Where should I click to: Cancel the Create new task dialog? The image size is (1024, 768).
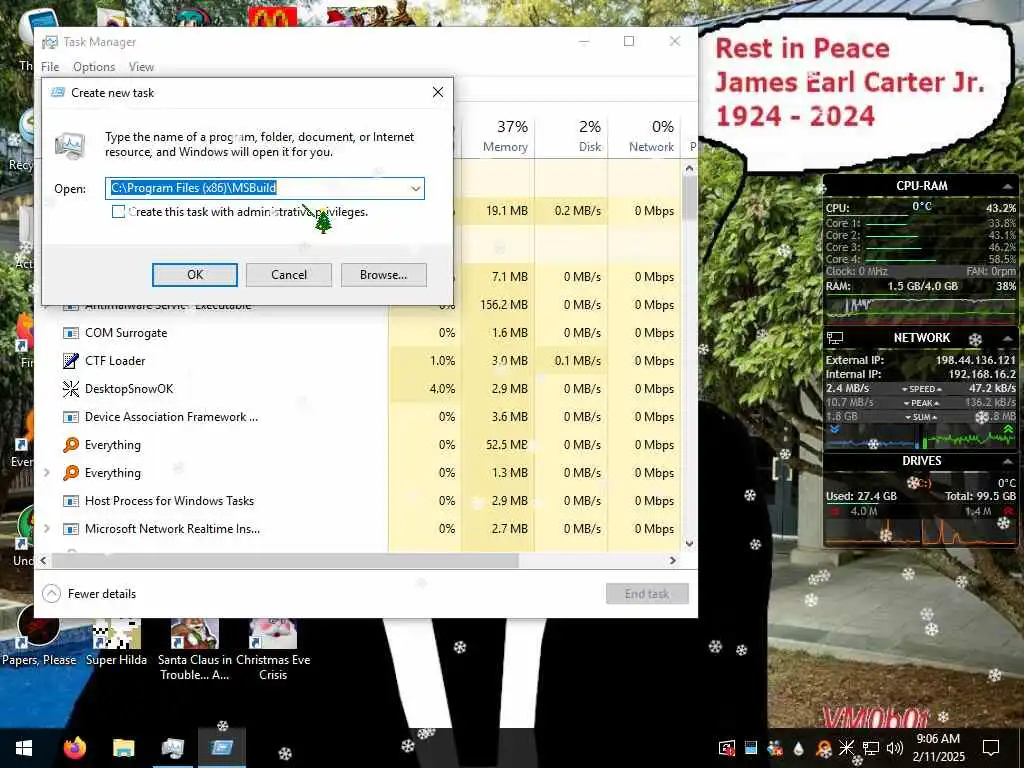pos(289,275)
